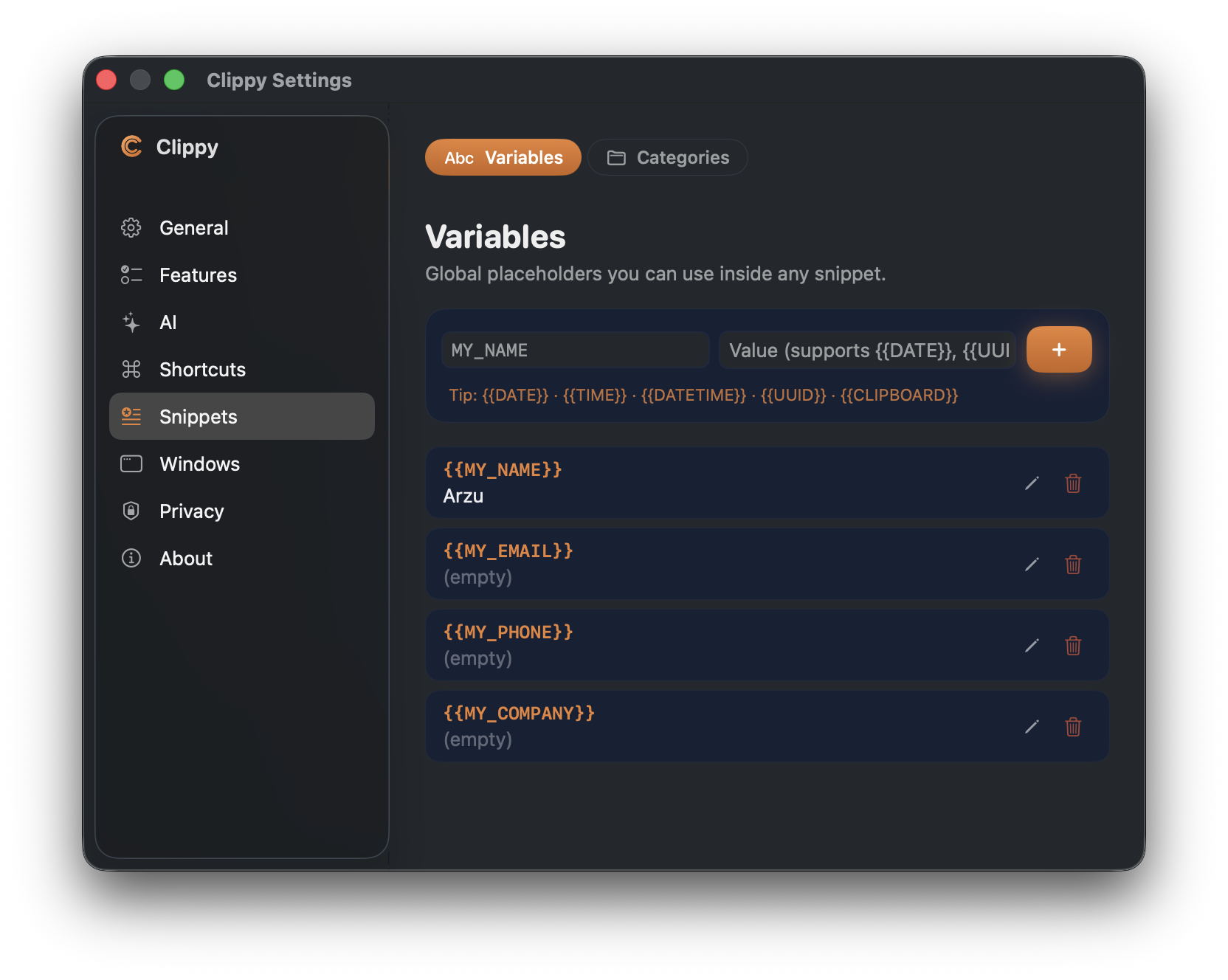Click the {{MY_EMAIL}} variable name text
The height and width of the screenshot is (980, 1228).
coord(508,551)
